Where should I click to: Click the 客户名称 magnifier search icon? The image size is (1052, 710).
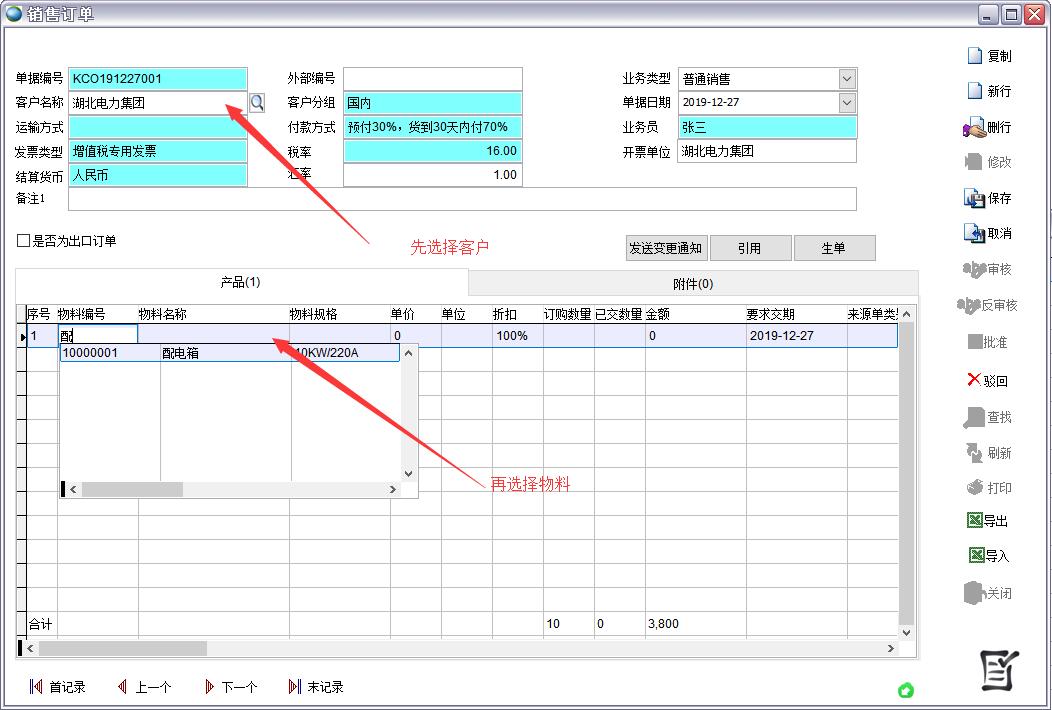click(x=257, y=102)
